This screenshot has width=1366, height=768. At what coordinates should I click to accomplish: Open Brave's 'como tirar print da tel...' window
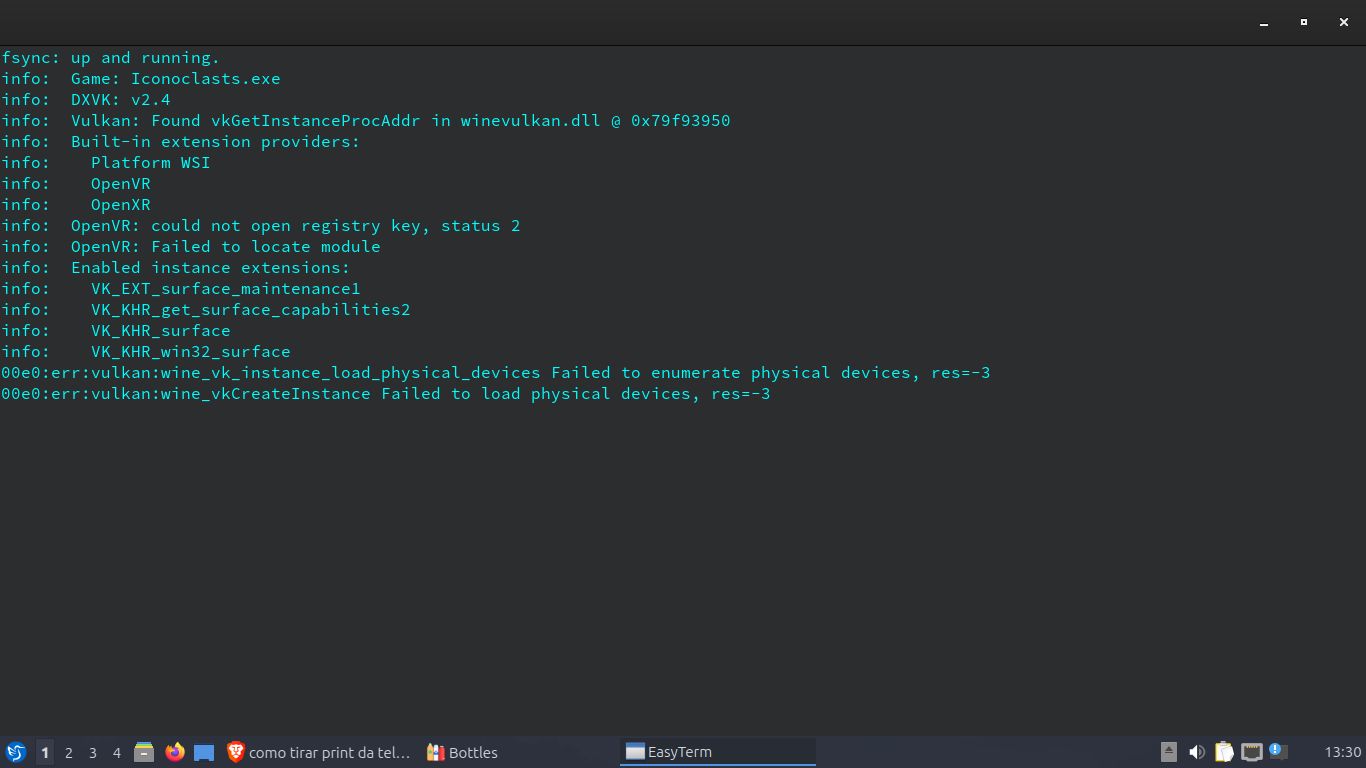point(319,752)
